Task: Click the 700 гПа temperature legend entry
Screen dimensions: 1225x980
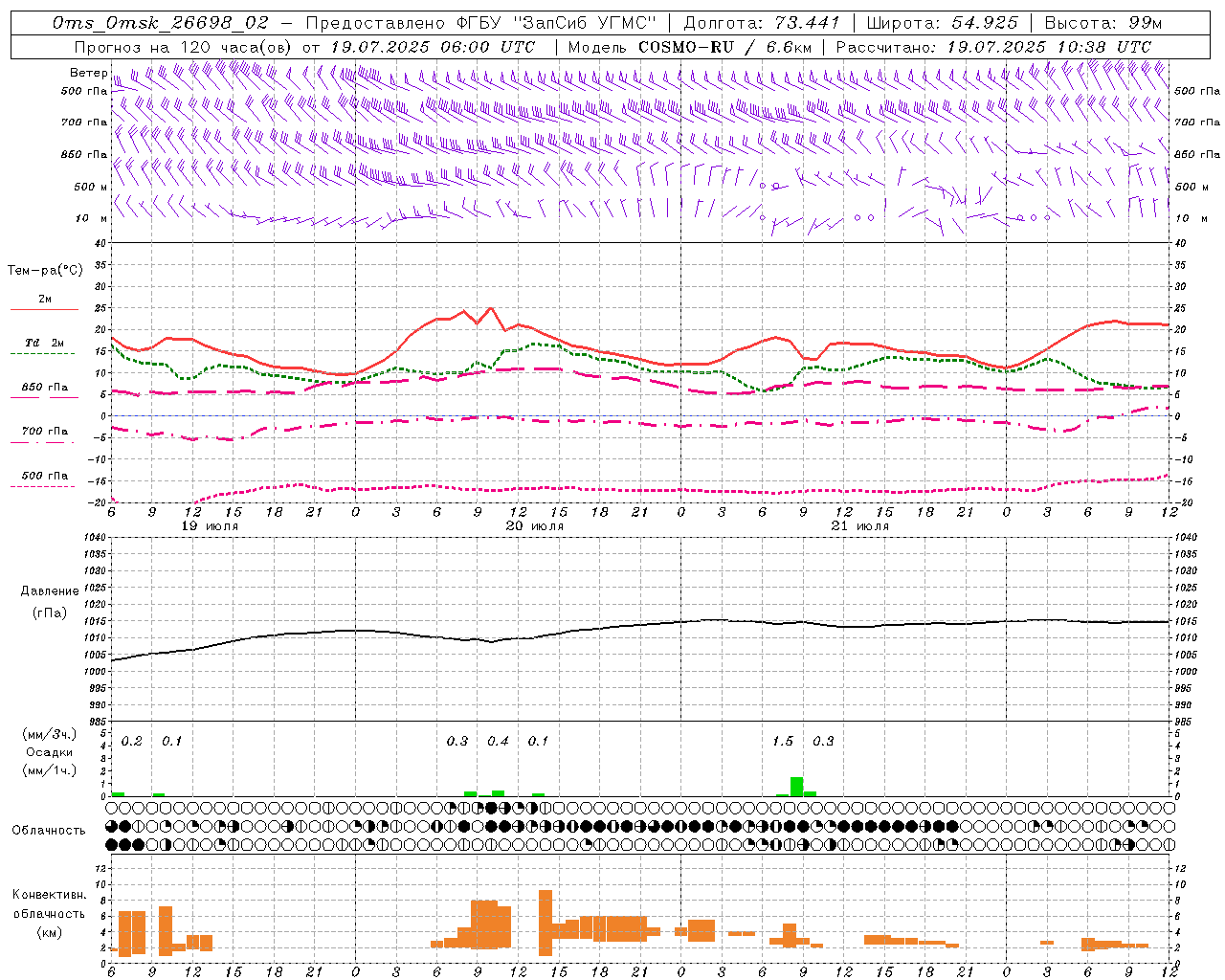Action: 45,432
